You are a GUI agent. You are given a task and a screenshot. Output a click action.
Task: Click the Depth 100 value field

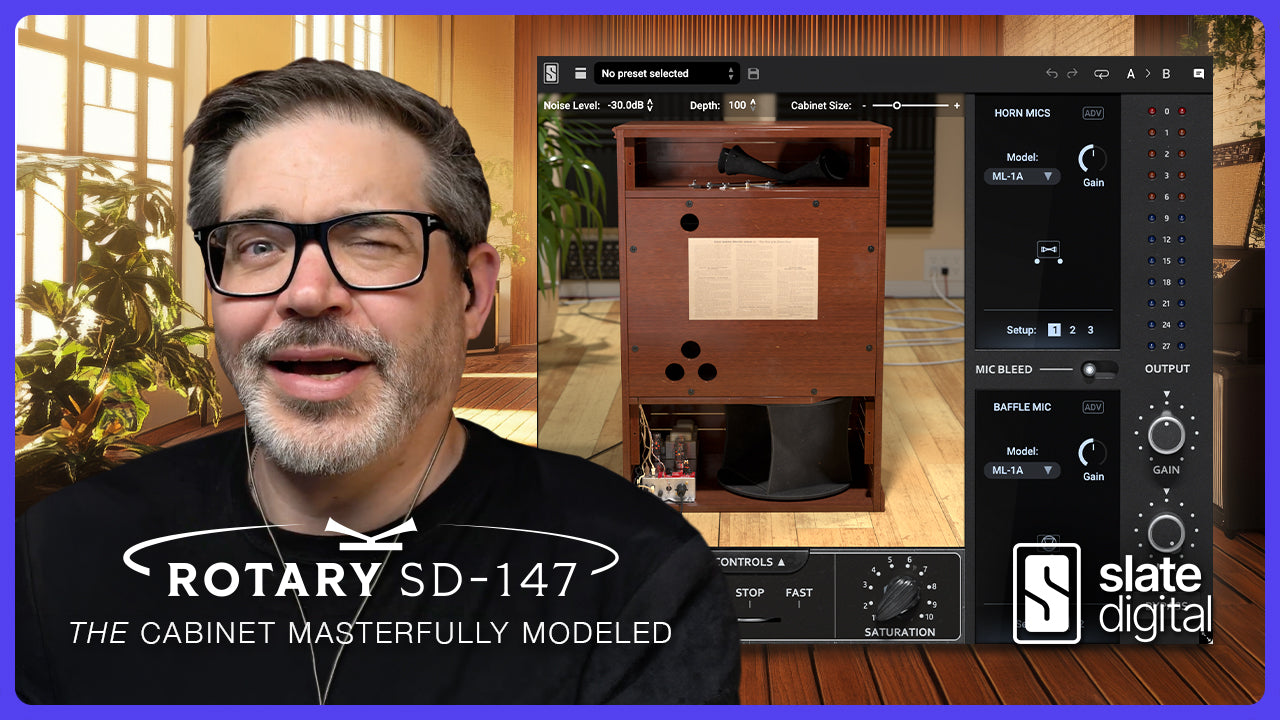737,105
